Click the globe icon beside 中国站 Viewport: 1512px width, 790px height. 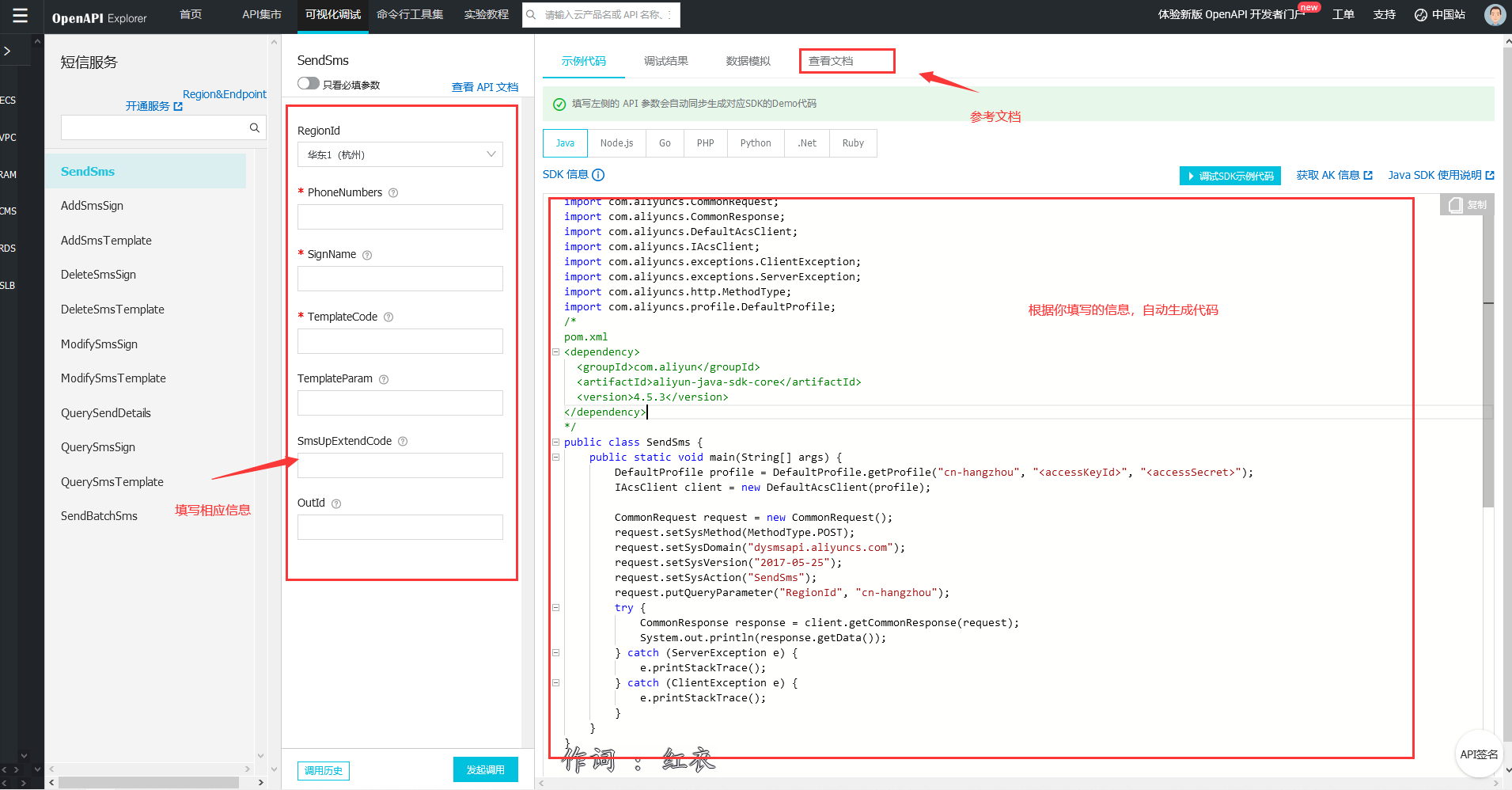point(1421,15)
